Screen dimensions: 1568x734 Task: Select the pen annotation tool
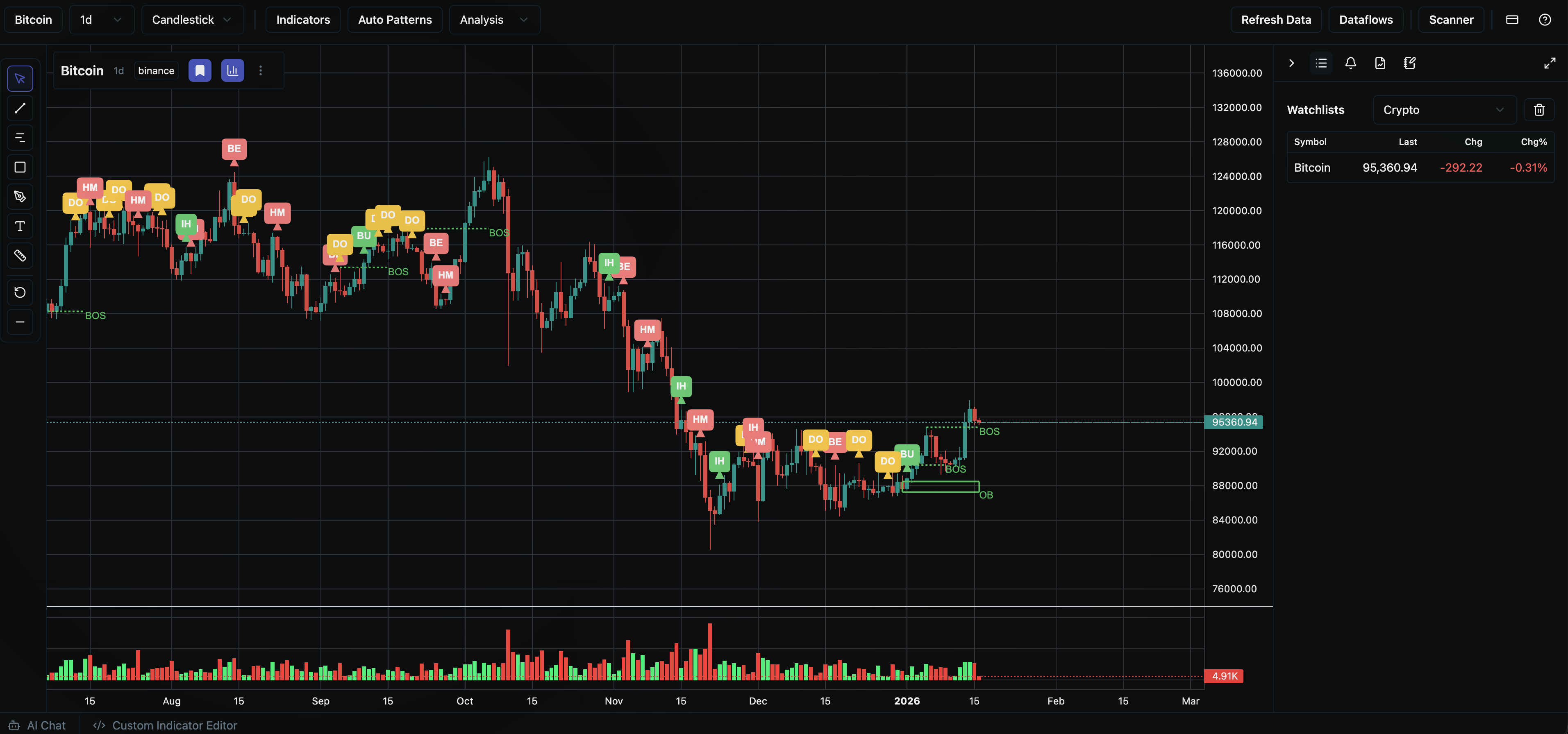pos(20,196)
